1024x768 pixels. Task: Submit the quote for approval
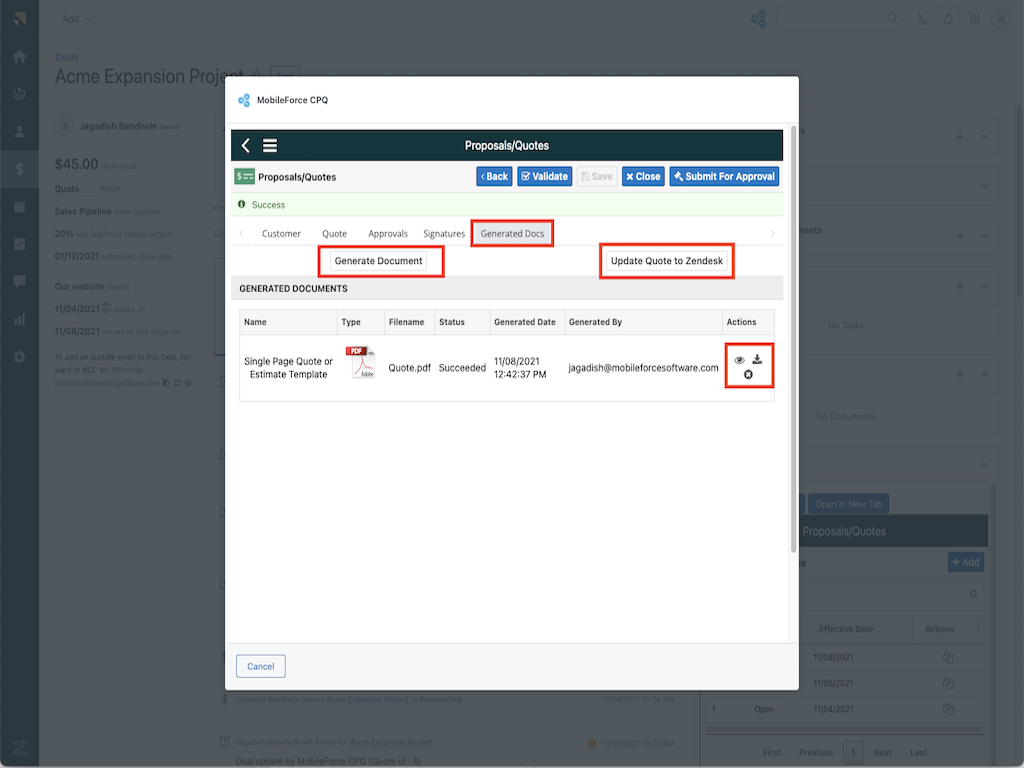click(x=724, y=176)
